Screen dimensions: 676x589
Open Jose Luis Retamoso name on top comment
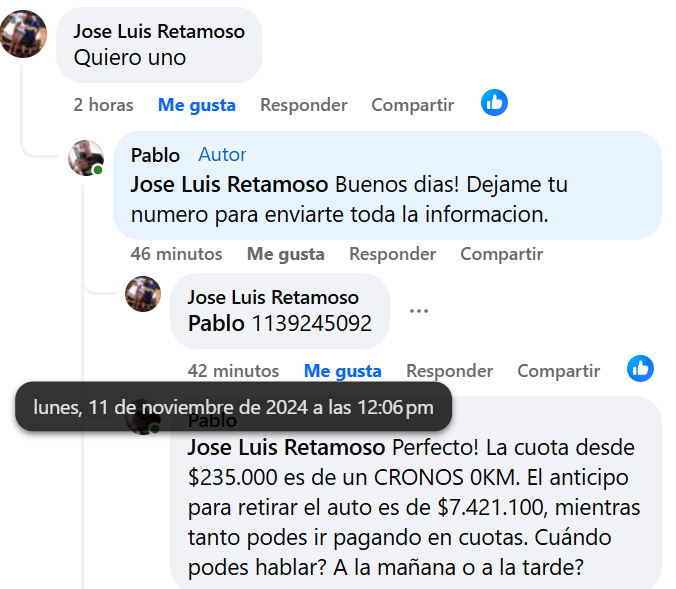click(x=159, y=31)
